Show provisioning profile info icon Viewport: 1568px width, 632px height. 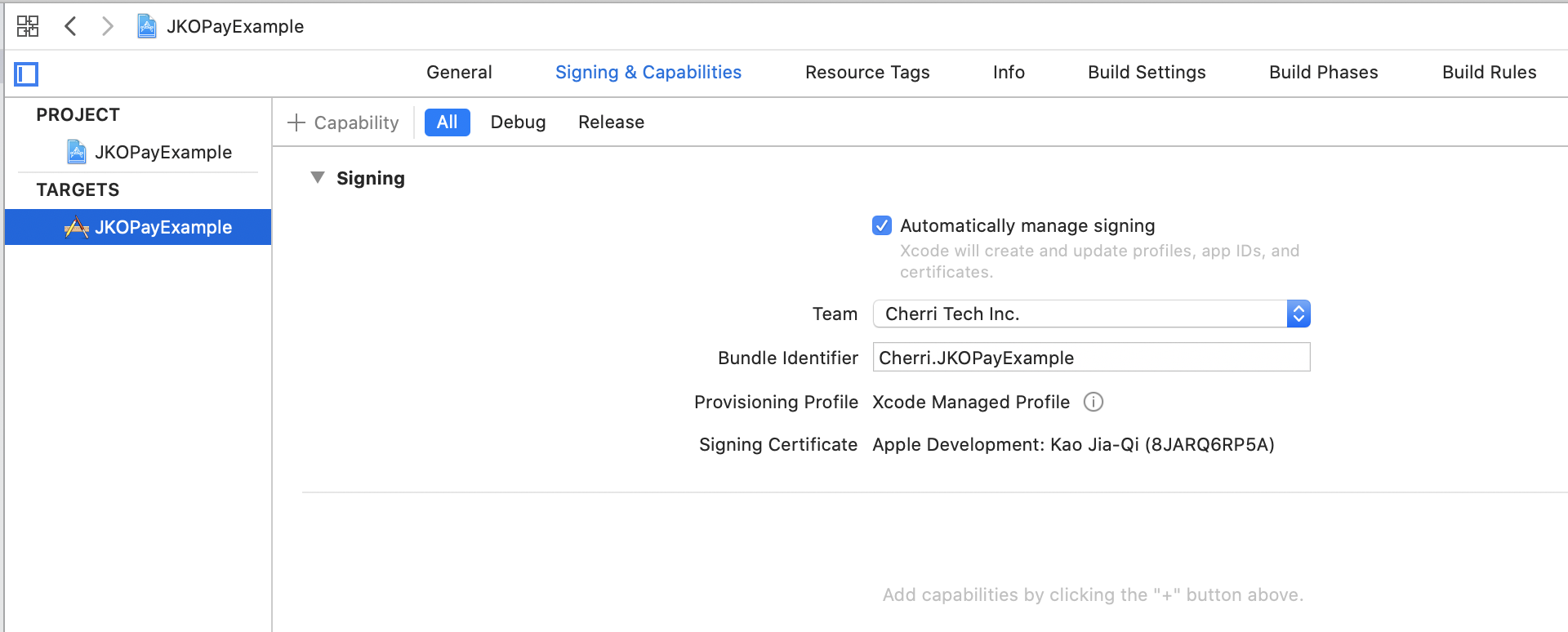coord(1093,402)
